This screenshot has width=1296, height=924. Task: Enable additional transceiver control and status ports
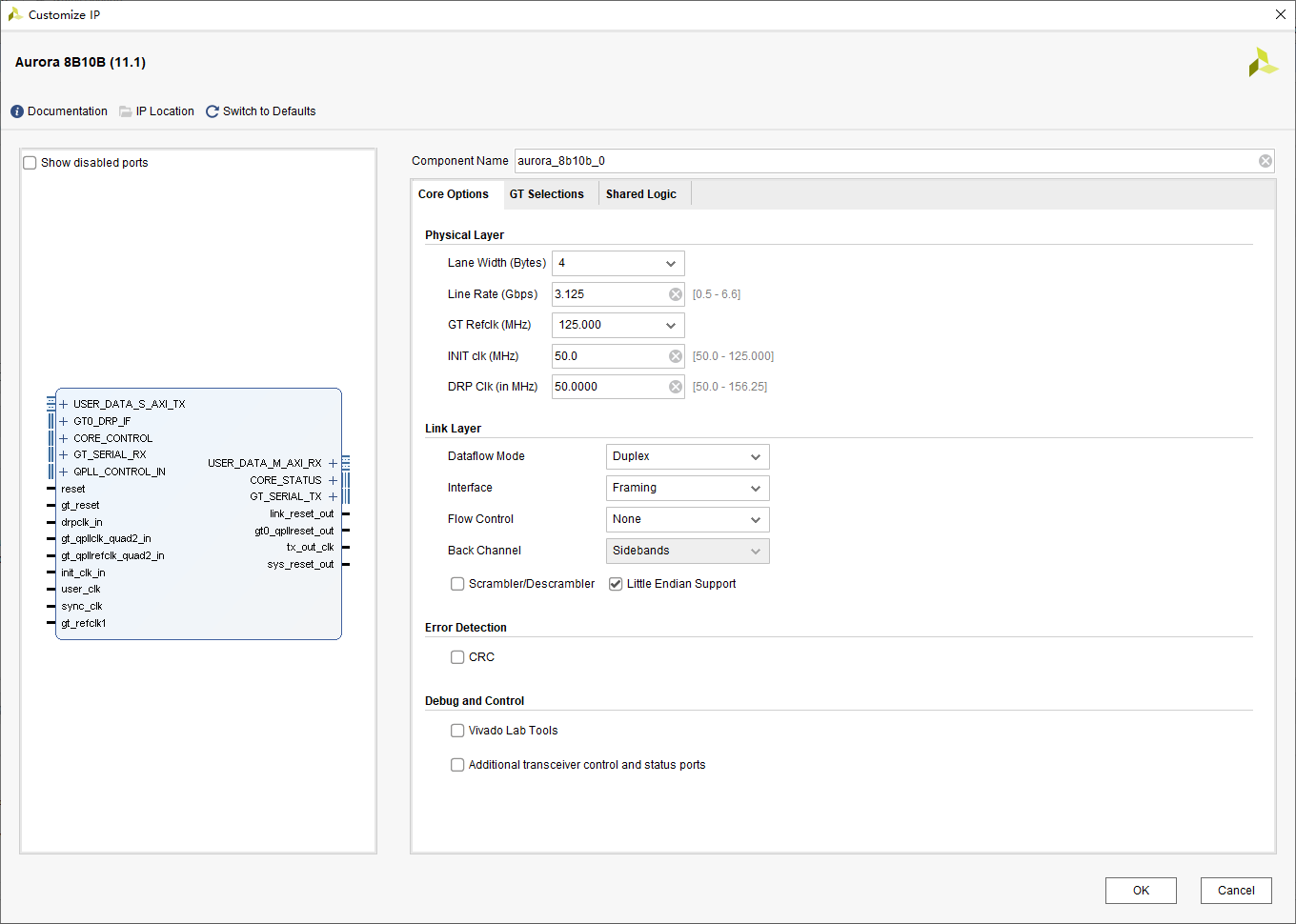pos(457,765)
